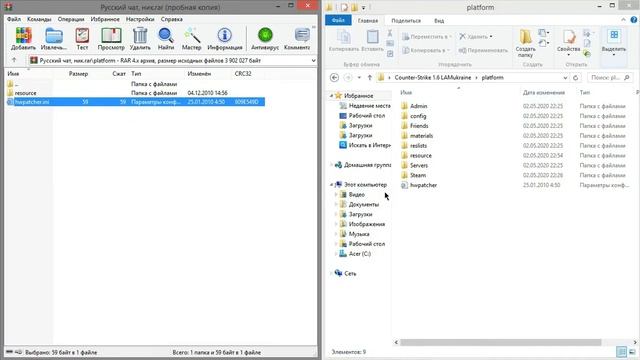Select the hwpatcher file in Explorer
This screenshot has height=360, width=640.
pyautogui.click(x=419, y=185)
